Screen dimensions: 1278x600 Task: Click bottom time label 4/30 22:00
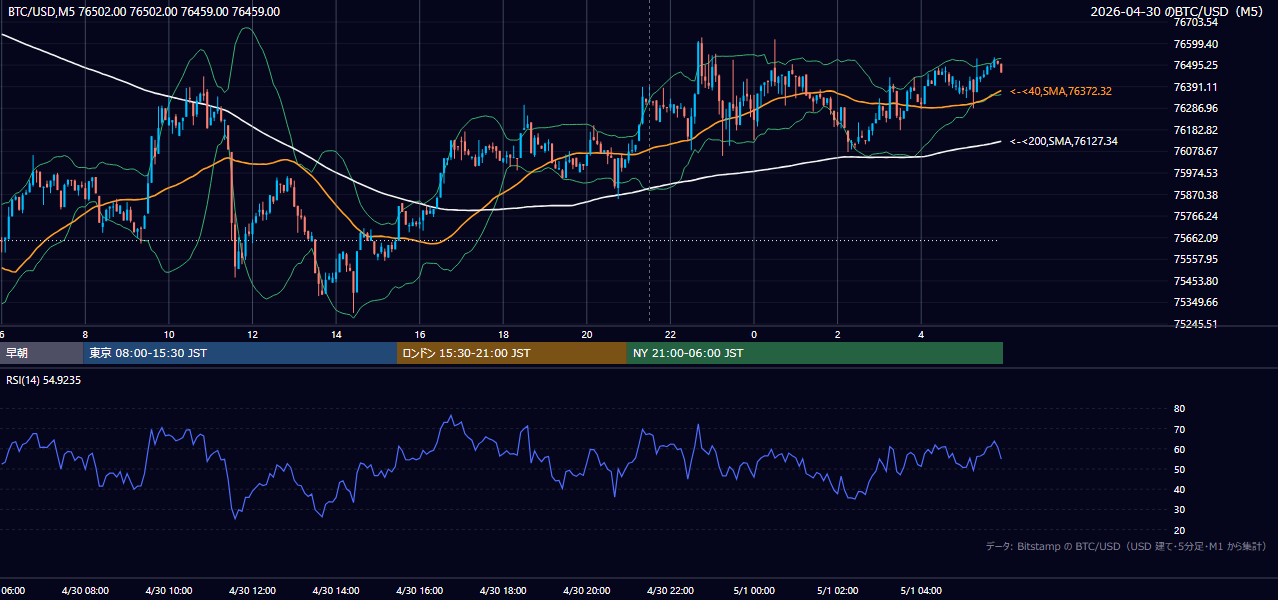click(670, 591)
